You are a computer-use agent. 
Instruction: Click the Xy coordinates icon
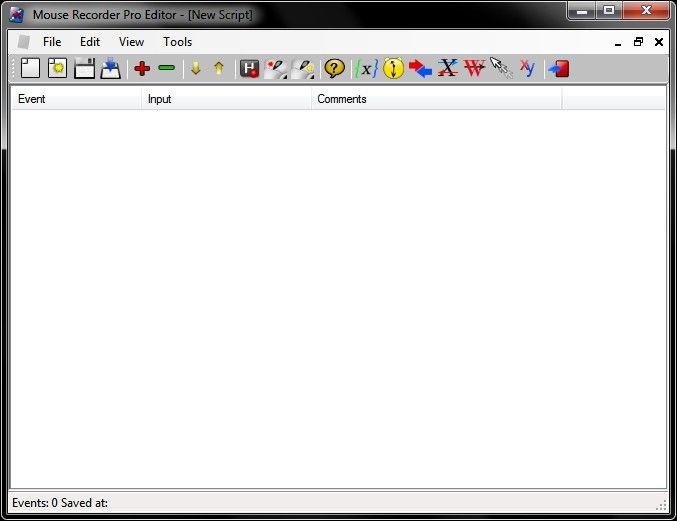point(527,68)
